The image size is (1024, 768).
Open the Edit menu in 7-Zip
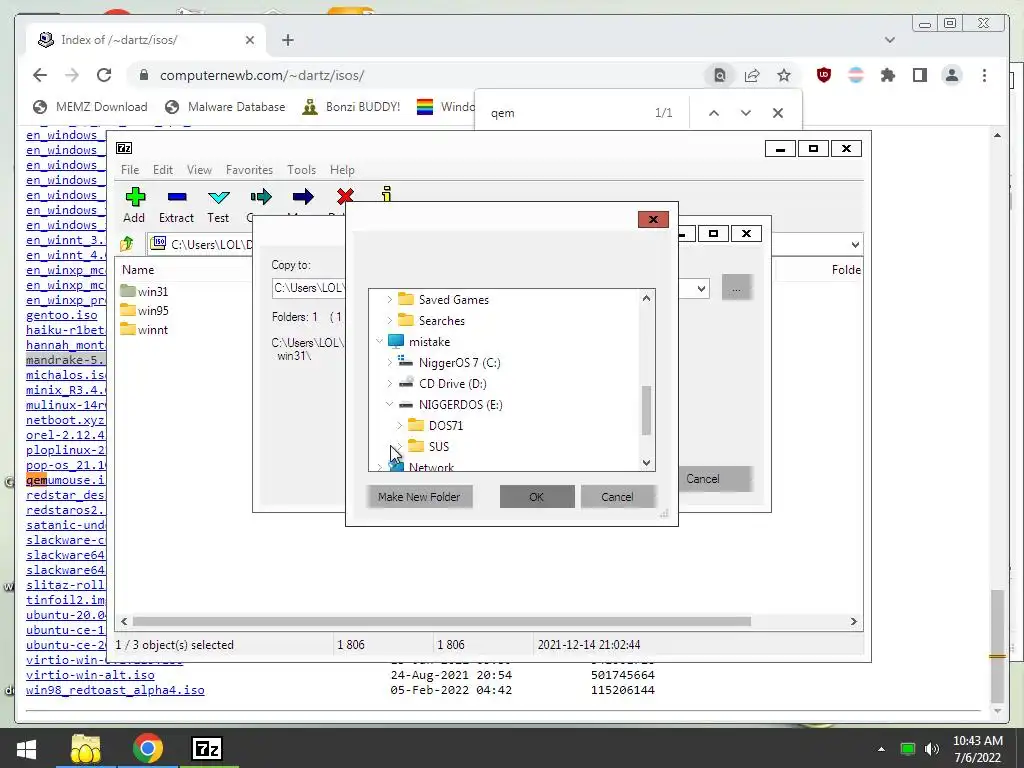pos(163,170)
